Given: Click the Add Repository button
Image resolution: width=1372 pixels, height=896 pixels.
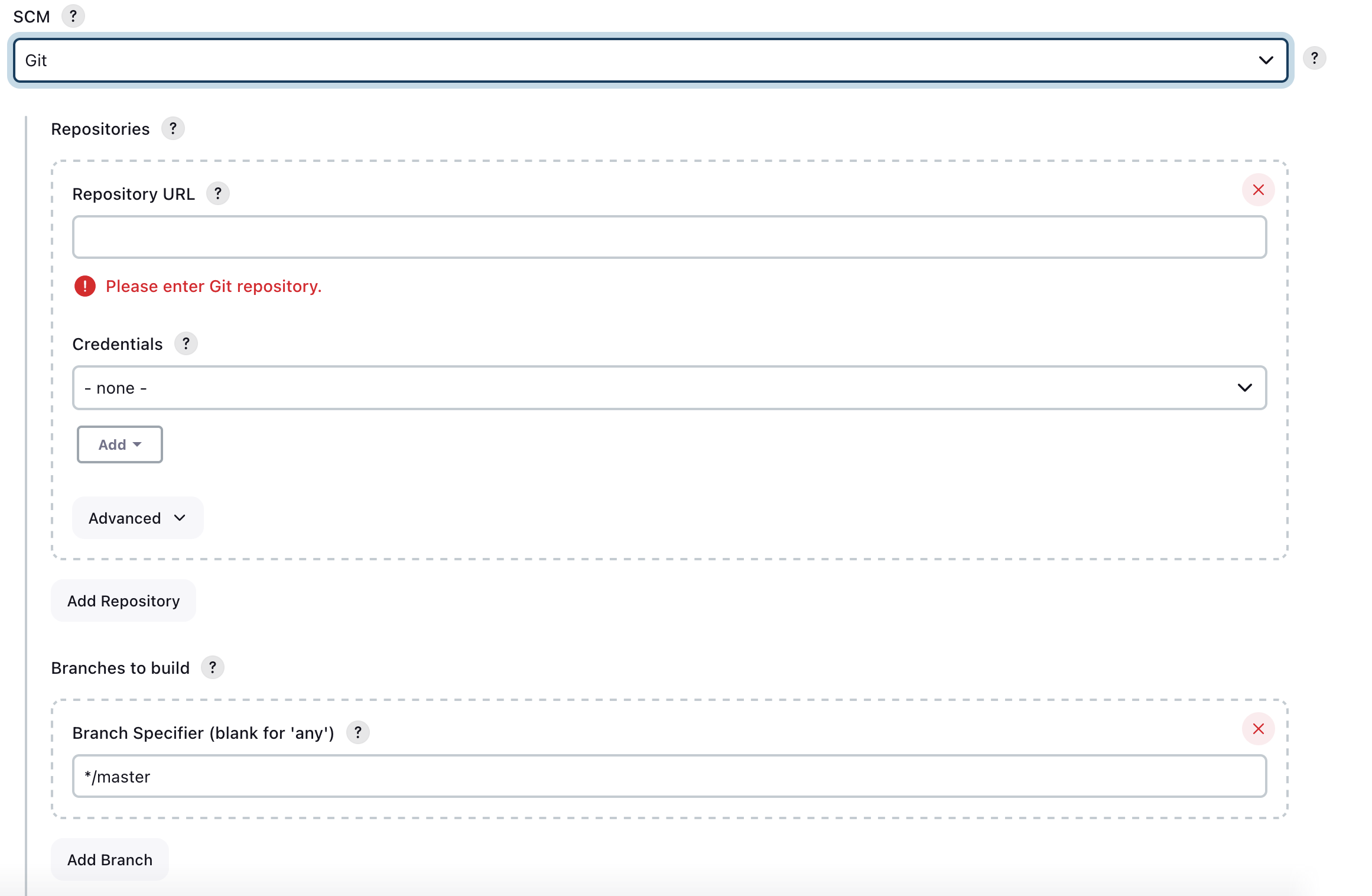Looking at the screenshot, I should click(x=123, y=600).
